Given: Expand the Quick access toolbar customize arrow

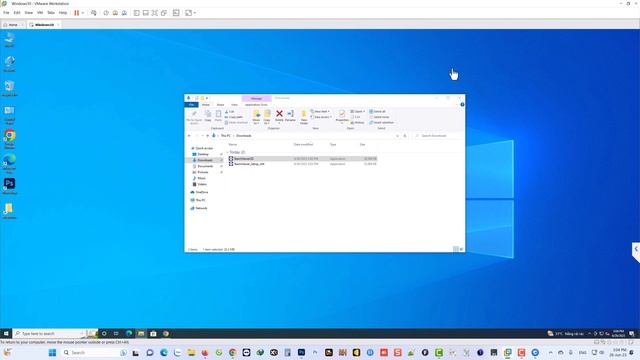Looking at the screenshot, I should (x=207, y=98).
